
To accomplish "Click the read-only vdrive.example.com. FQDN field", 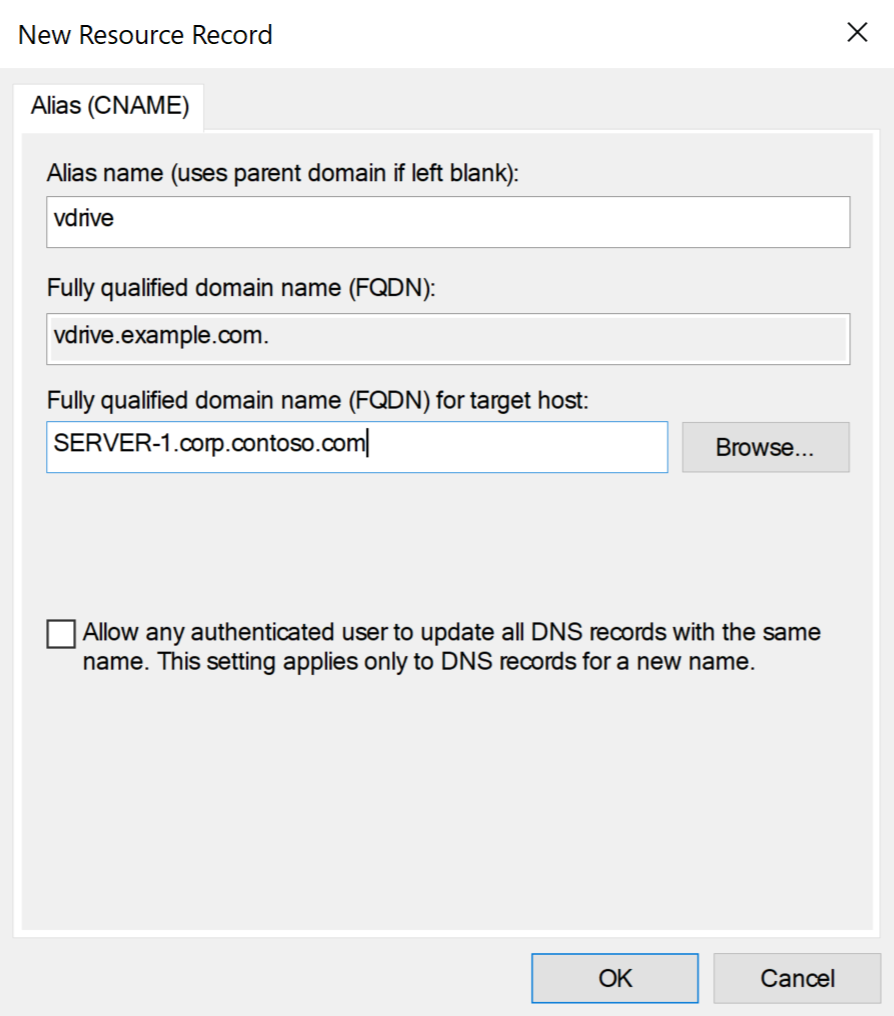I will (448, 338).
